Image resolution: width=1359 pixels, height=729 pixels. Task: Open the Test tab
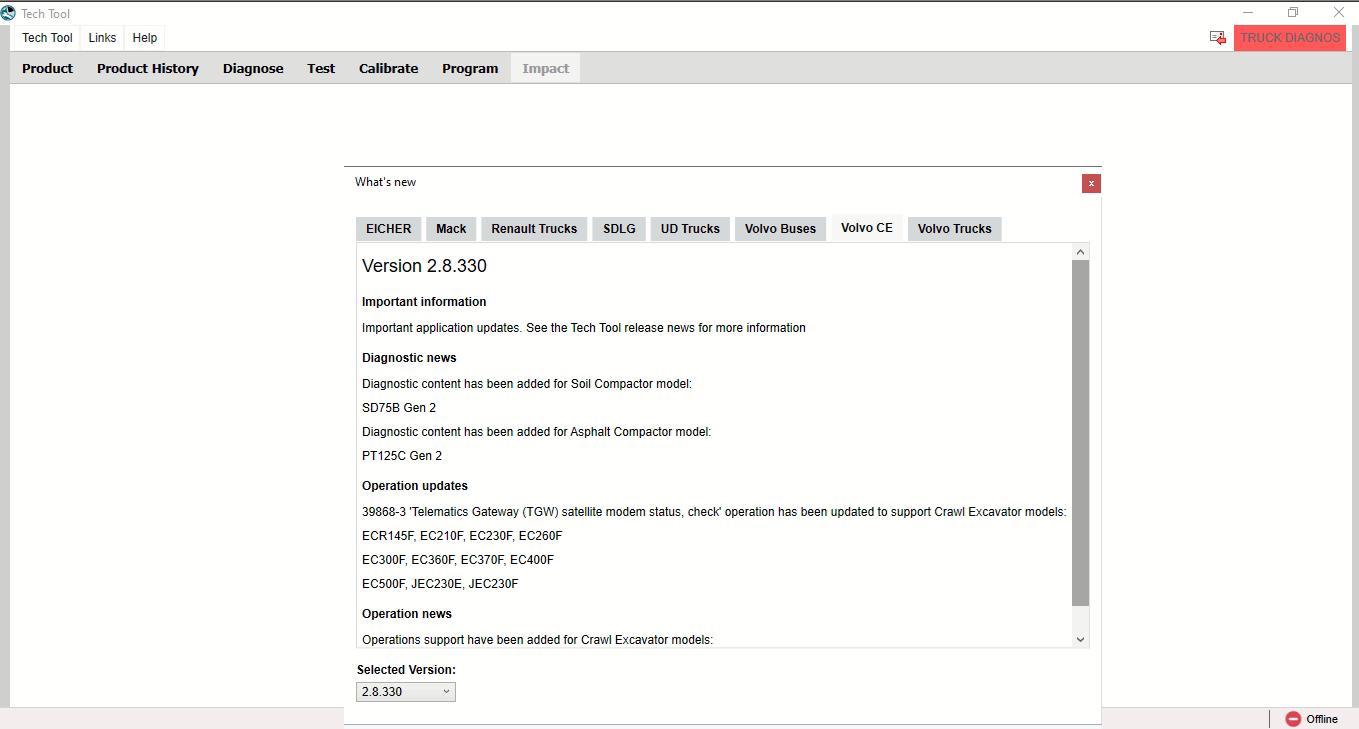pos(321,68)
